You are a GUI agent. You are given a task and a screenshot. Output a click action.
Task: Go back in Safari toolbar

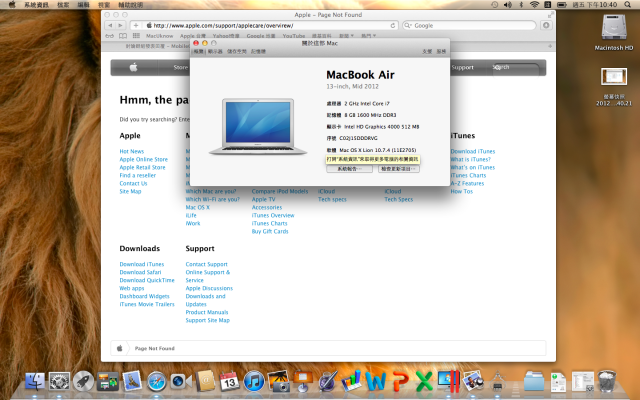pos(110,25)
